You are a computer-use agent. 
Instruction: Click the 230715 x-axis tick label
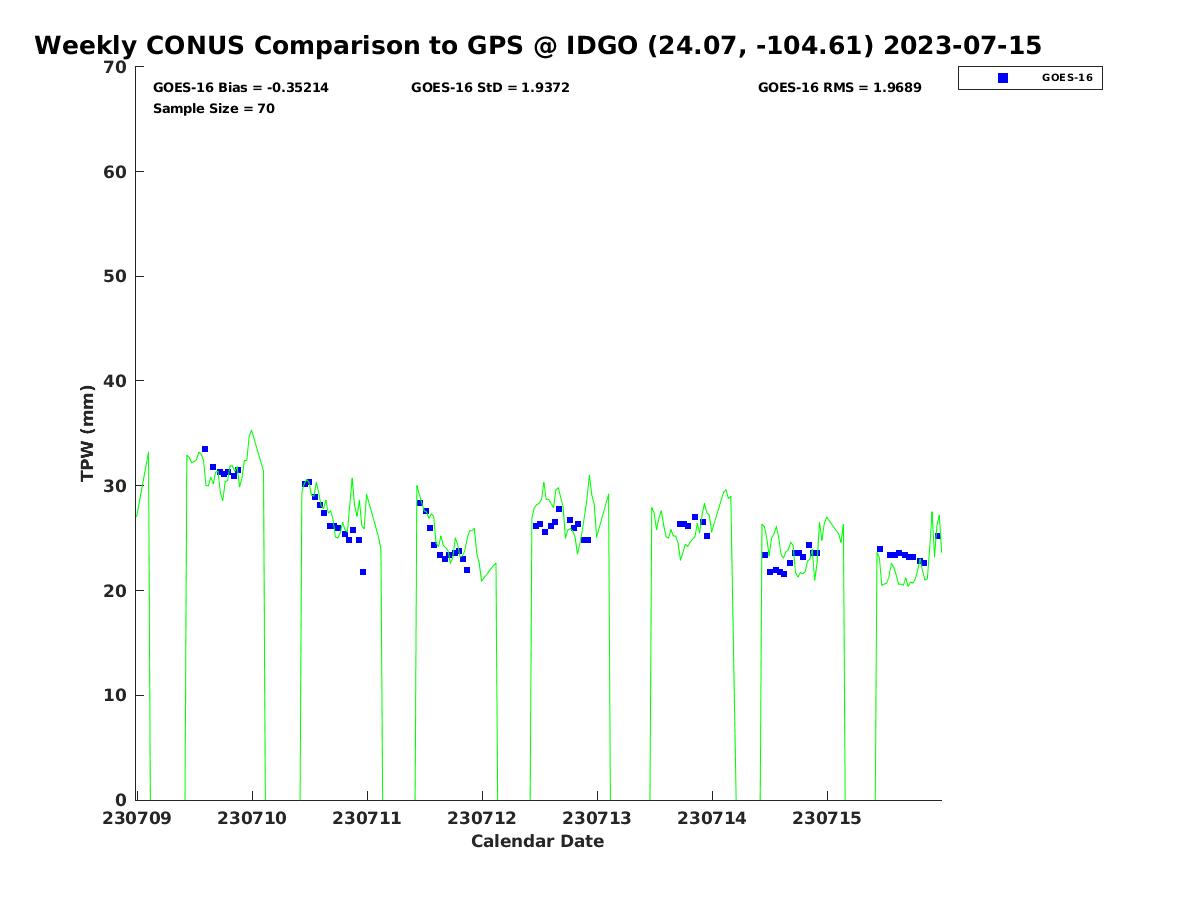(827, 818)
